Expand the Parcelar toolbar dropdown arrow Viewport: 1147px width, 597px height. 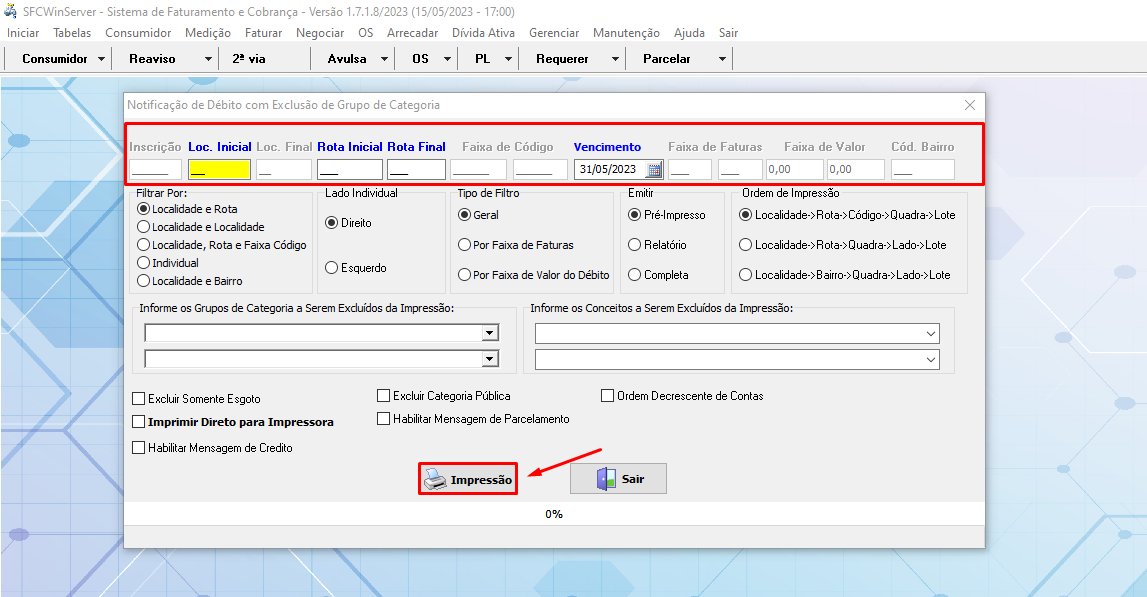722,59
